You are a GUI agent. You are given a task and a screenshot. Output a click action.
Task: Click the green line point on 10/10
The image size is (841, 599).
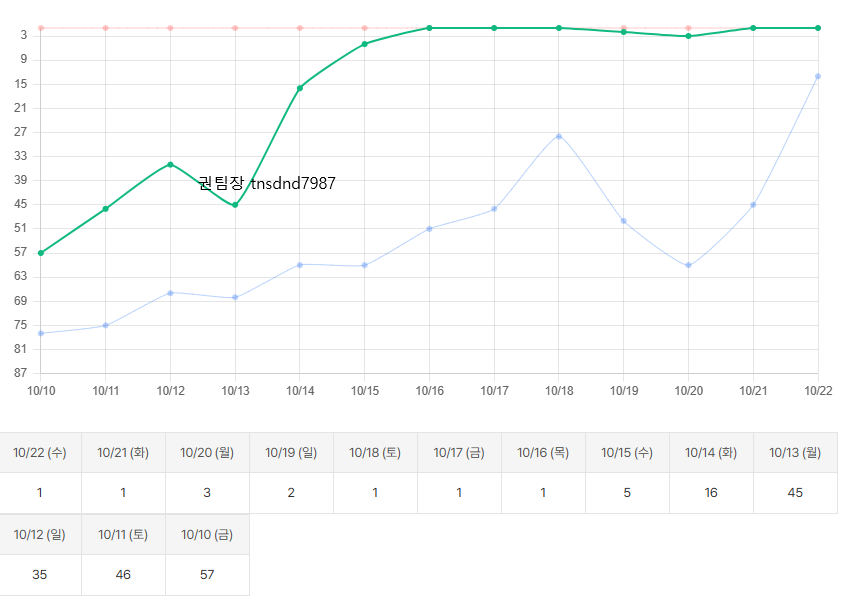click(x=41, y=253)
